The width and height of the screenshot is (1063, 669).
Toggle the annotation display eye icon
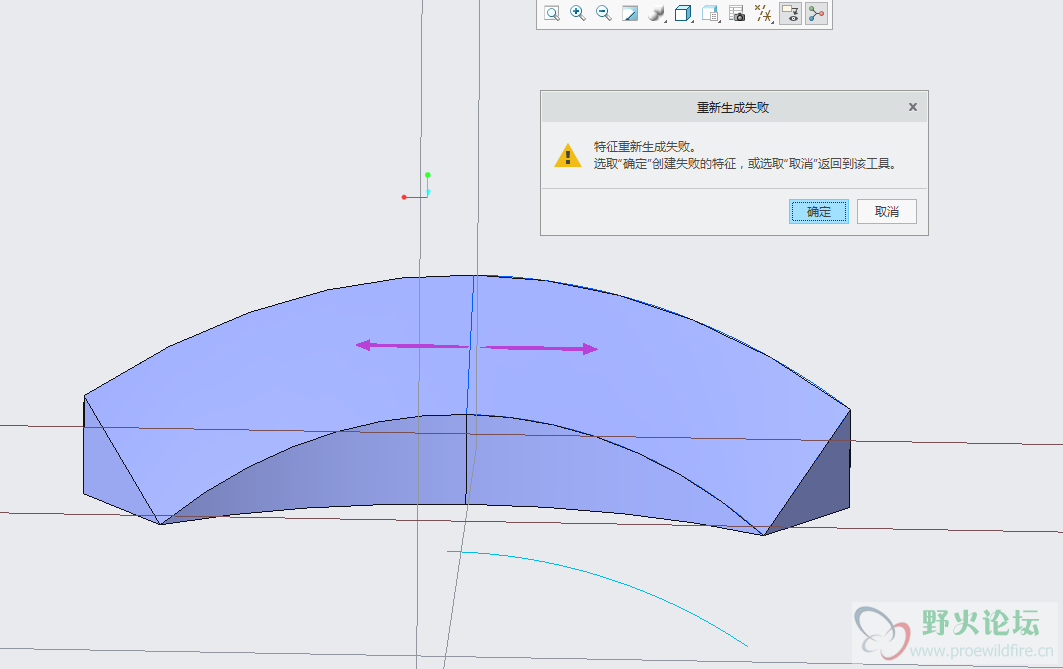click(x=790, y=14)
